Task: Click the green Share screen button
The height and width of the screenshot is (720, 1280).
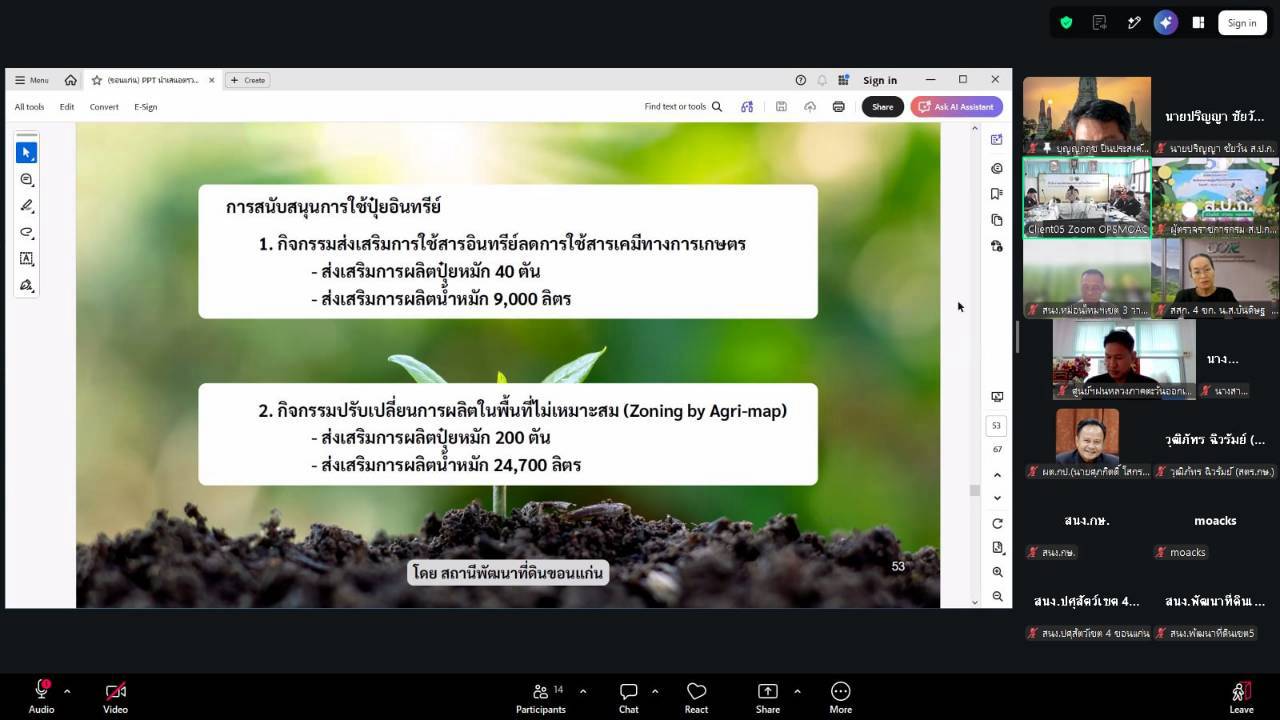Action: 768,696
